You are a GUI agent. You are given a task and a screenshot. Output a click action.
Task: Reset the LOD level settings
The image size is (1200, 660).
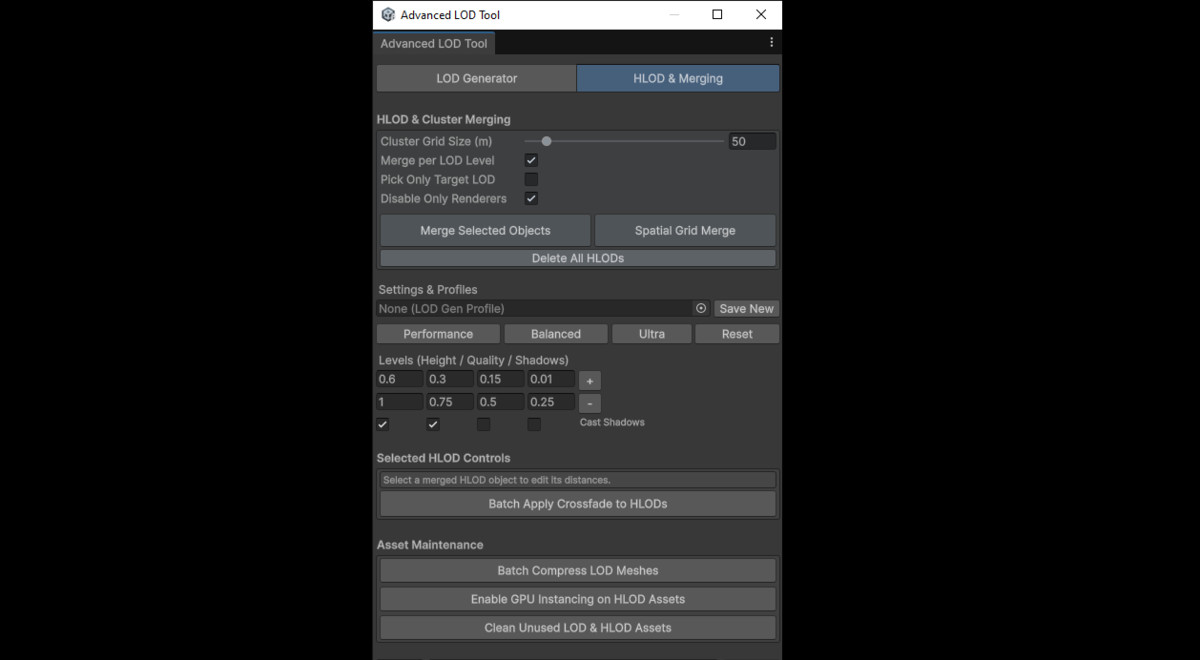[737, 333]
